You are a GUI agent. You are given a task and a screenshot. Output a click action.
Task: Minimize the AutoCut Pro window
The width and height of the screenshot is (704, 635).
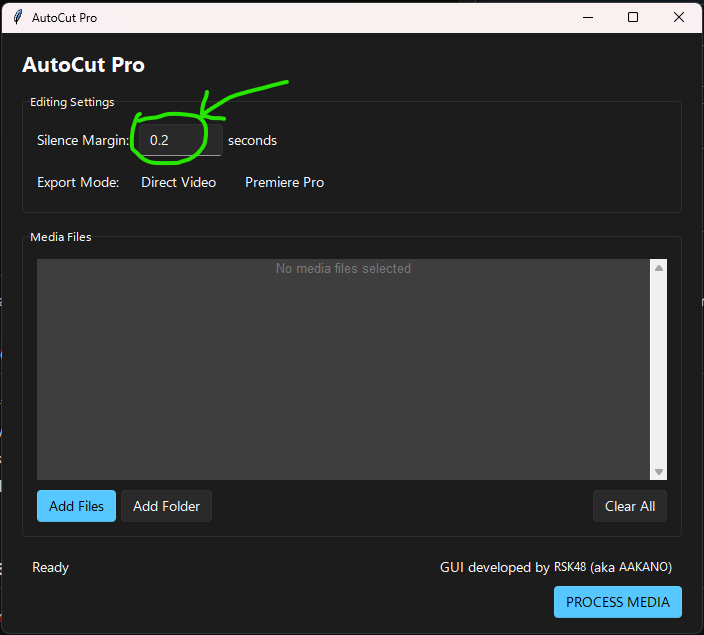(588, 18)
